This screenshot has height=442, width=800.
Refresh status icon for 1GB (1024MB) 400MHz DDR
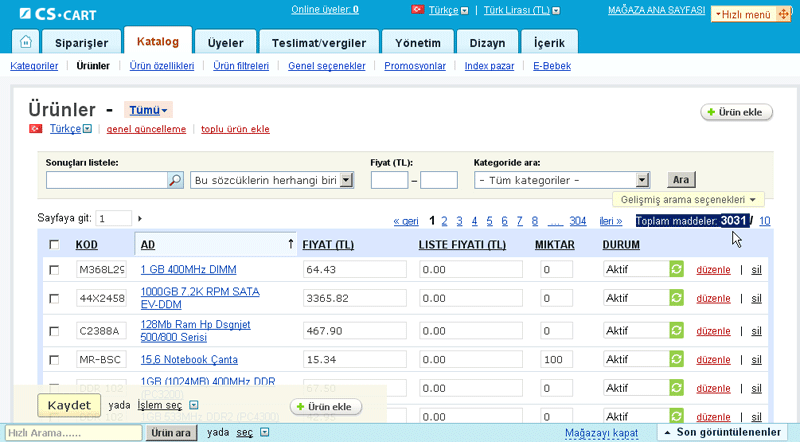677,388
